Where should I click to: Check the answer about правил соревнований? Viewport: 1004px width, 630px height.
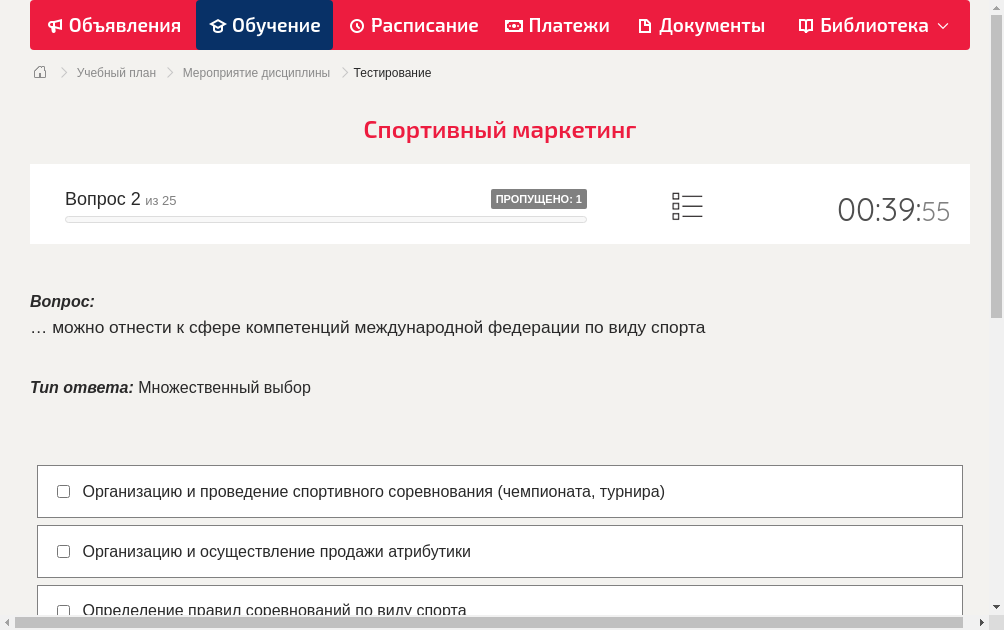(x=63, y=610)
